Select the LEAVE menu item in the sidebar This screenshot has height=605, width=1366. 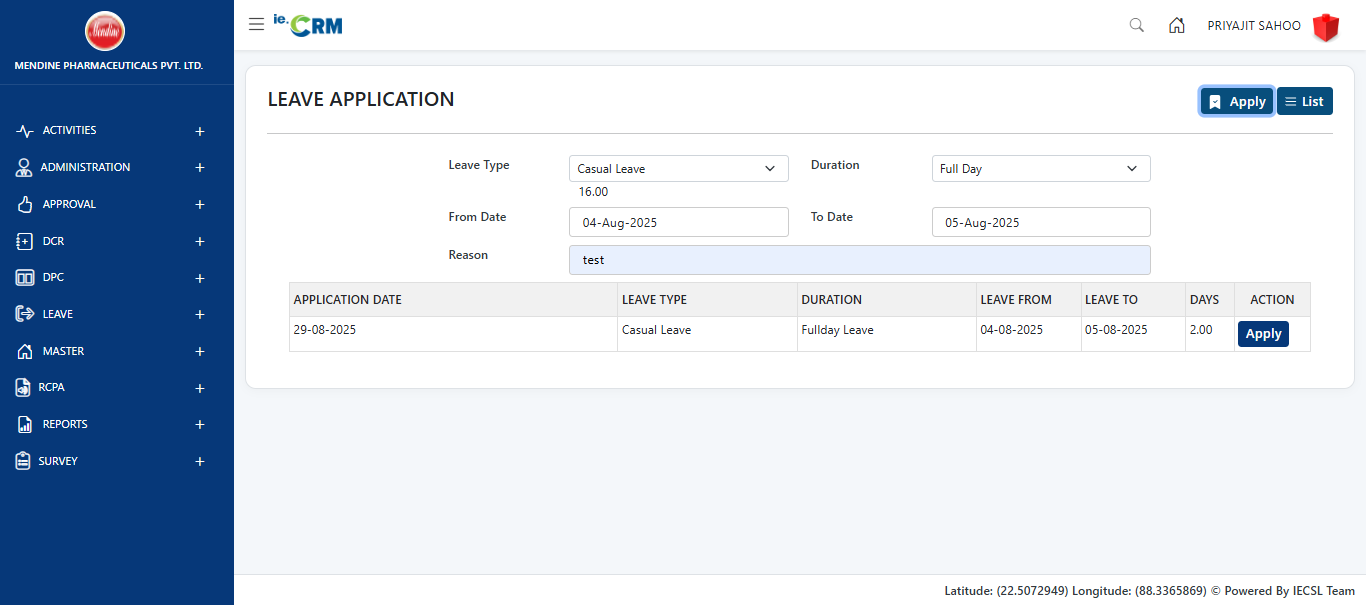click(x=57, y=313)
